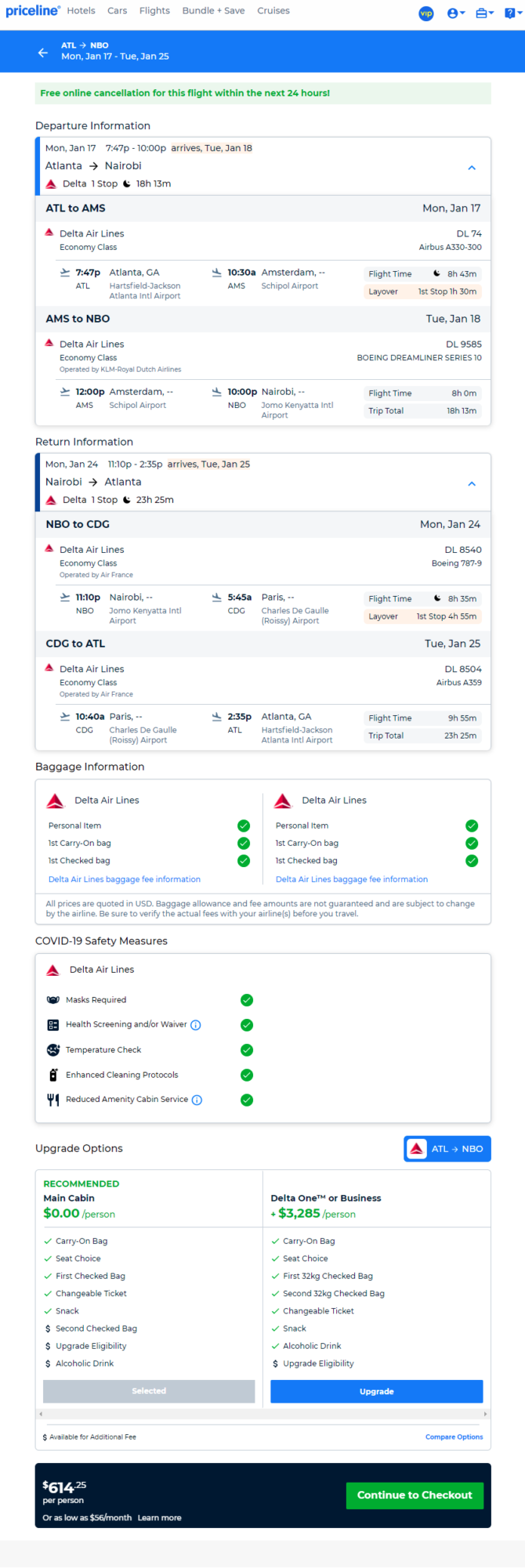Go to the Flights tab

tap(154, 11)
